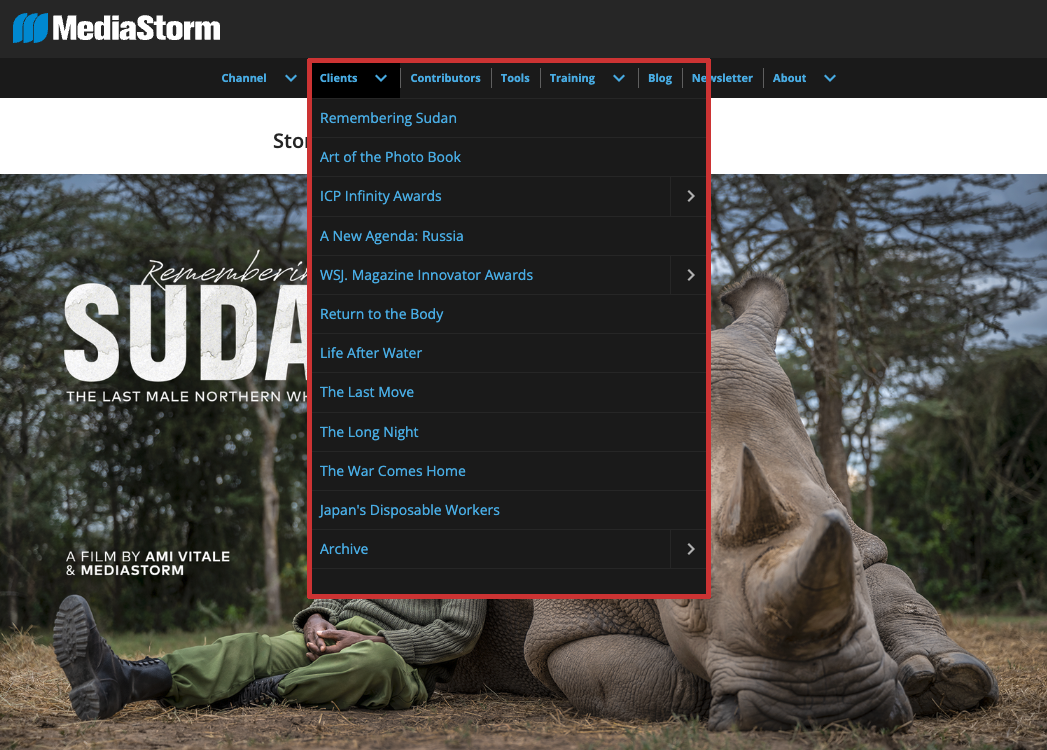The width and height of the screenshot is (1047, 750).
Task: Select Return to the Body
Action: pos(381,314)
